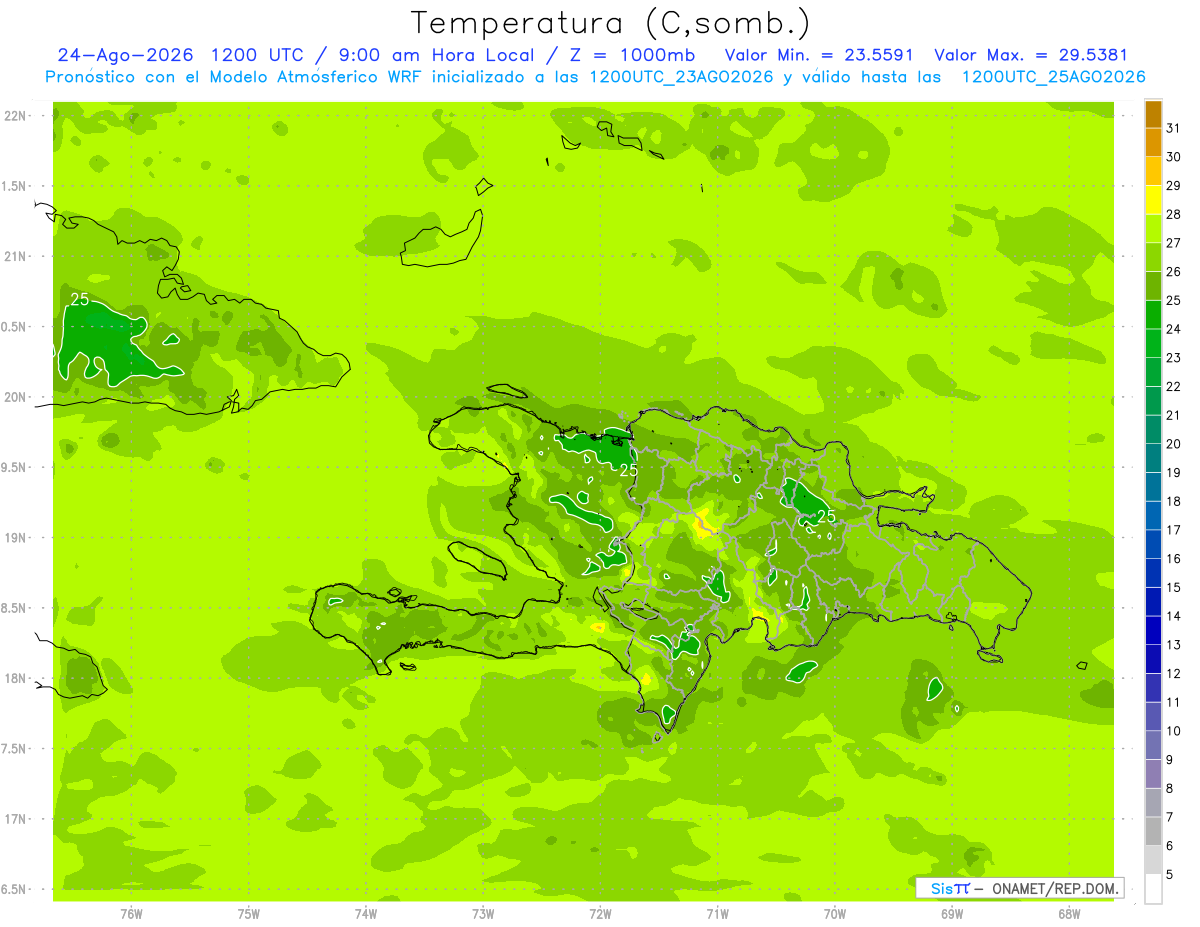Select the '20N' latitude label
This screenshot has width=1200, height=927.
(x=16, y=397)
